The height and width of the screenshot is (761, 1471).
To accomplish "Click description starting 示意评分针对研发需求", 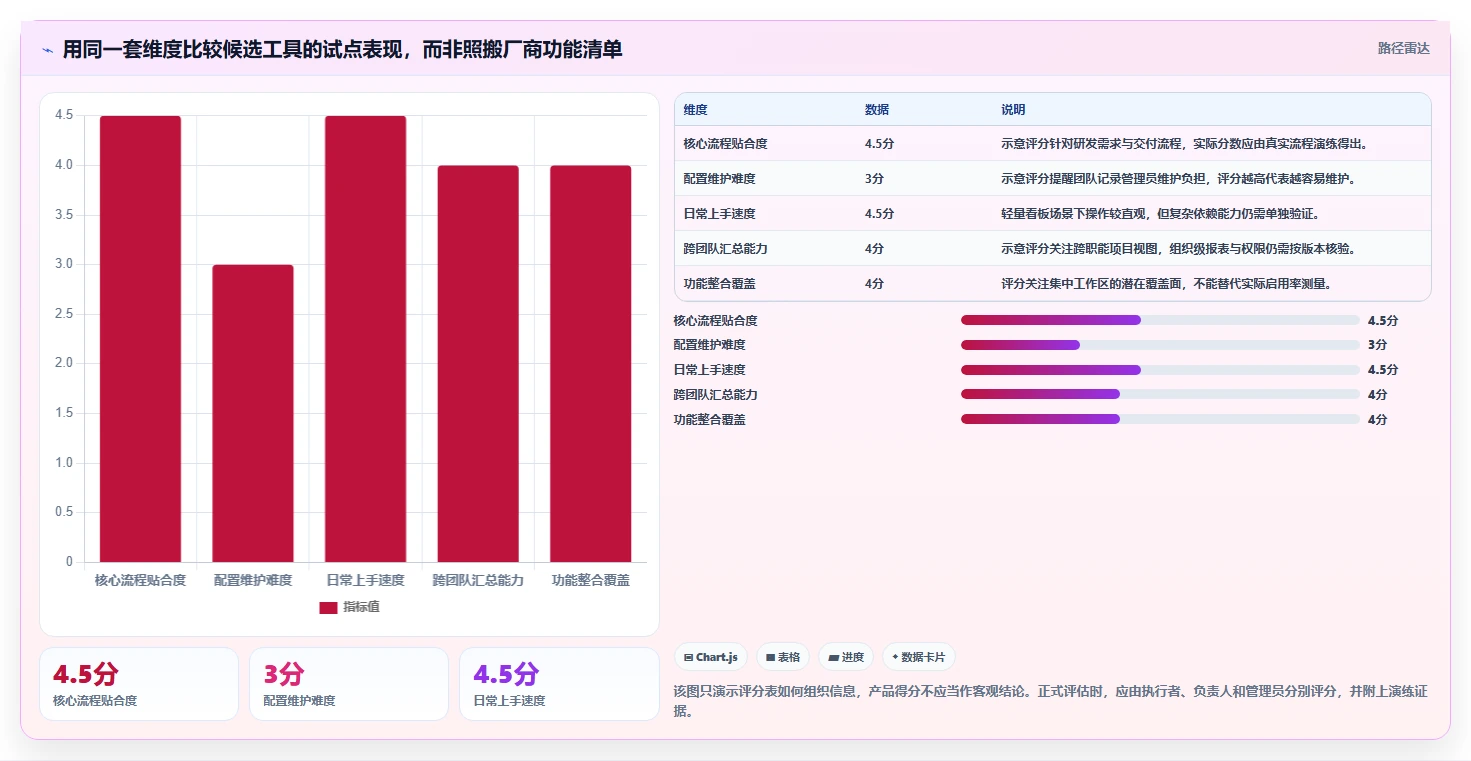I will coord(1184,144).
